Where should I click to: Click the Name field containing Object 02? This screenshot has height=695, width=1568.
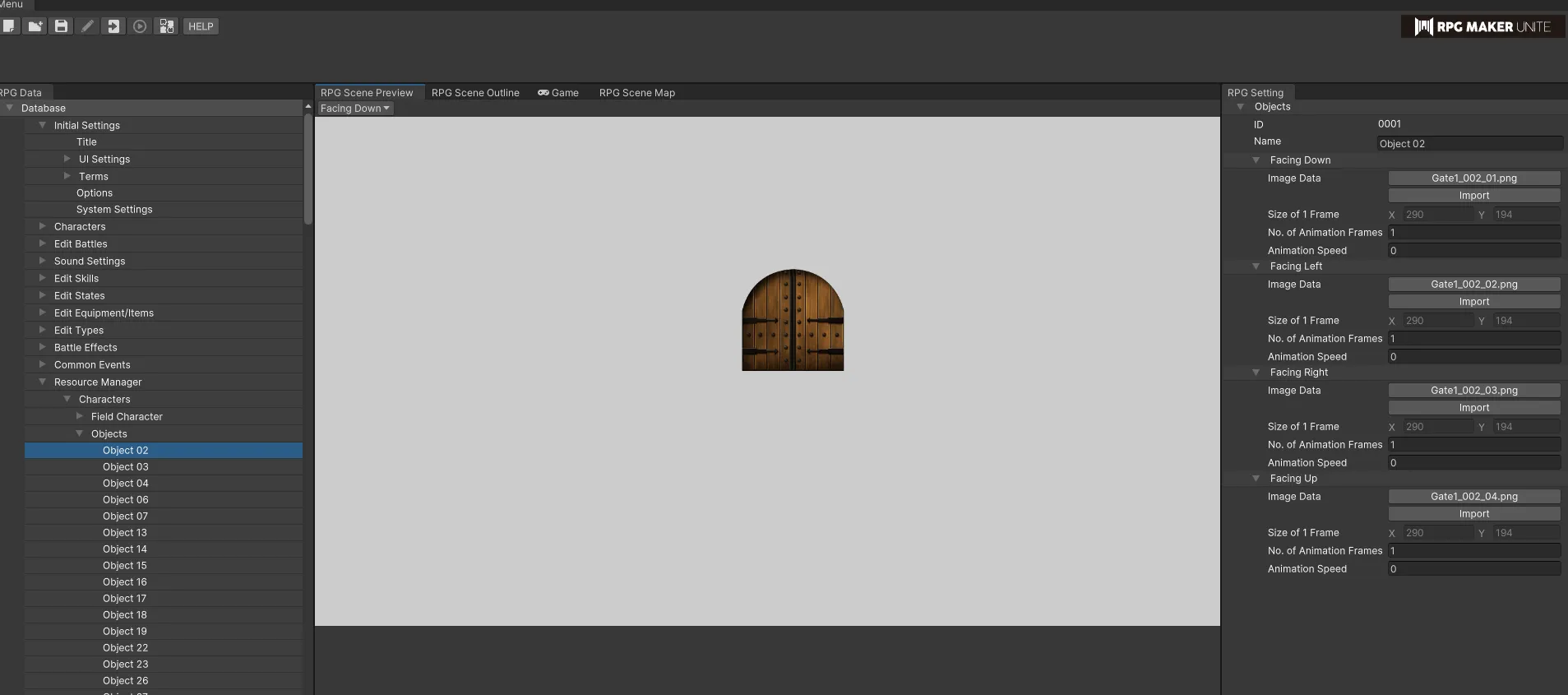click(1469, 144)
